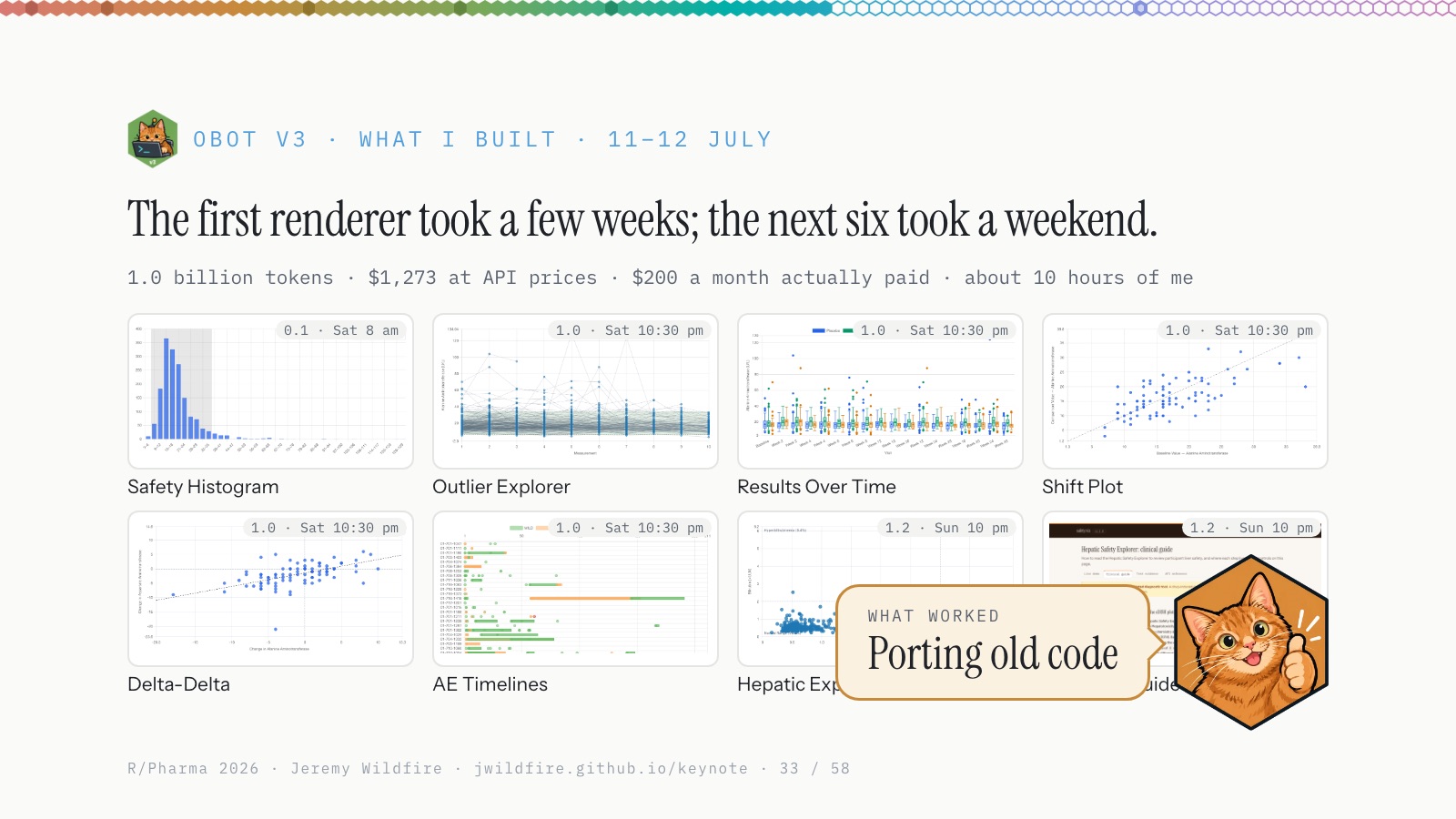Viewport: 1456px width, 819px height.
Task: Click the '1.0 · Sat 10:30 pm' badge on AE Timelines
Action: point(630,528)
